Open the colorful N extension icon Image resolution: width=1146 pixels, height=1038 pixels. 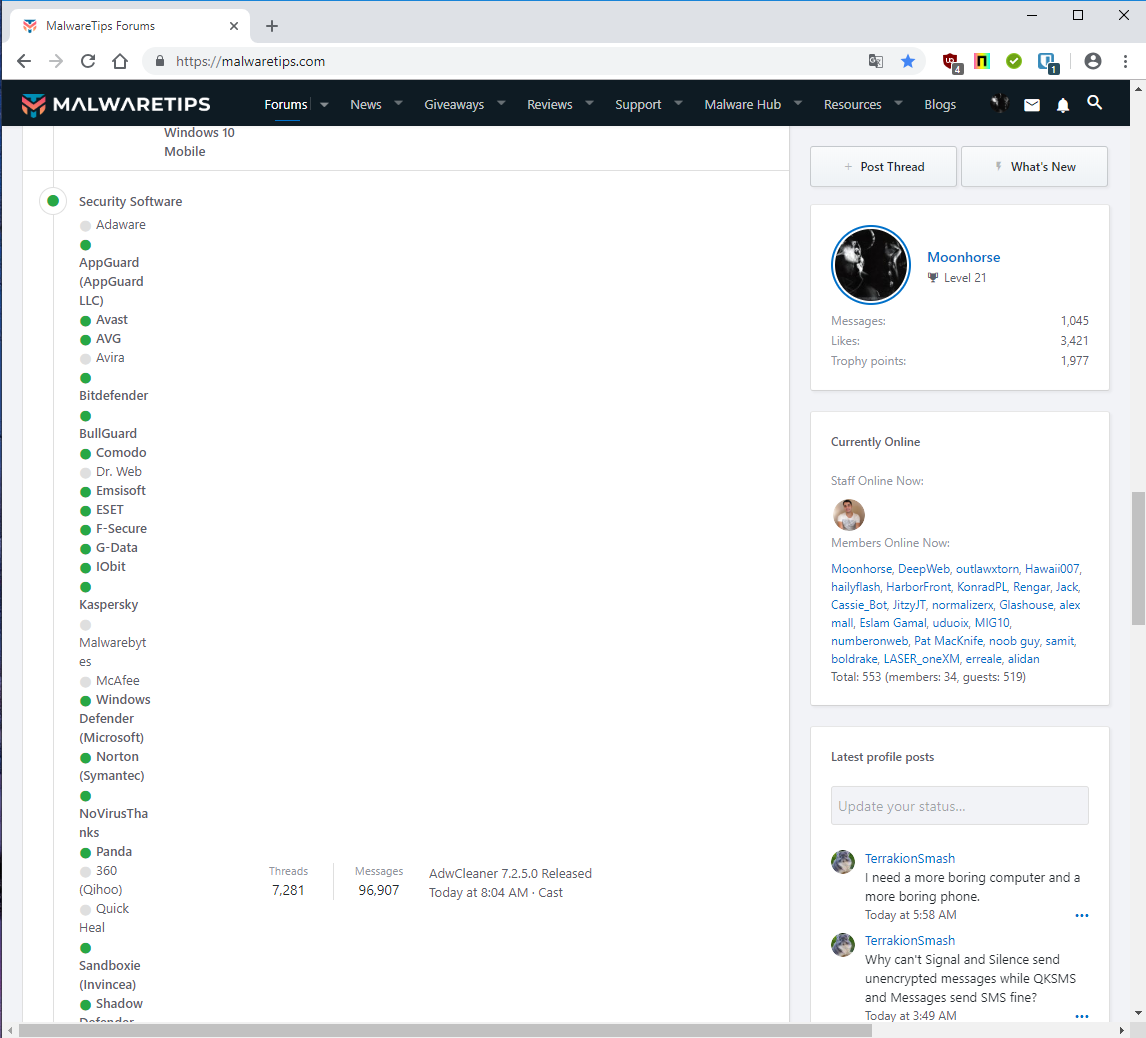pyautogui.click(x=982, y=61)
